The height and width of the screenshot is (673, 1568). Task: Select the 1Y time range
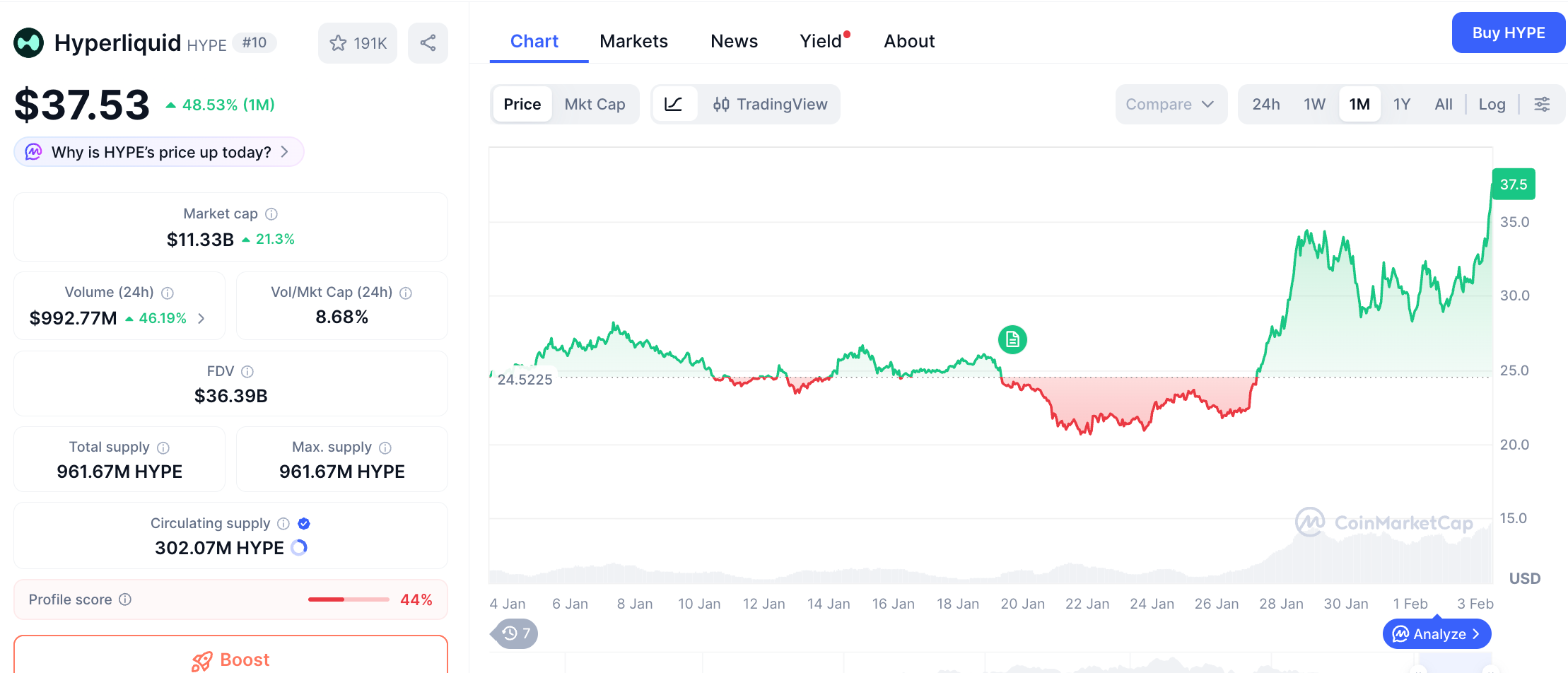pos(1401,105)
